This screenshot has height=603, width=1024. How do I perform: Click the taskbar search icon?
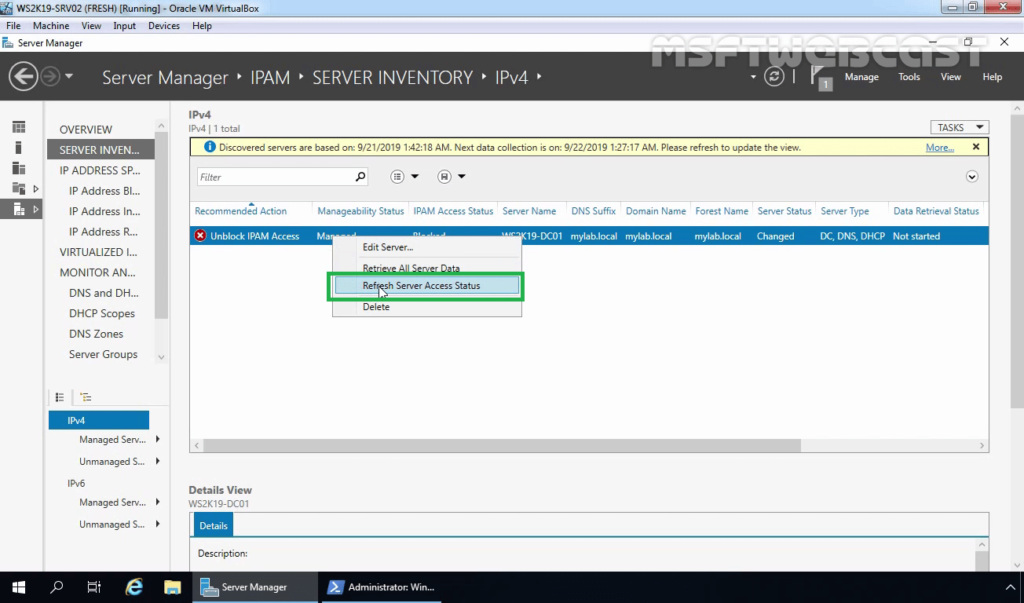coord(57,587)
